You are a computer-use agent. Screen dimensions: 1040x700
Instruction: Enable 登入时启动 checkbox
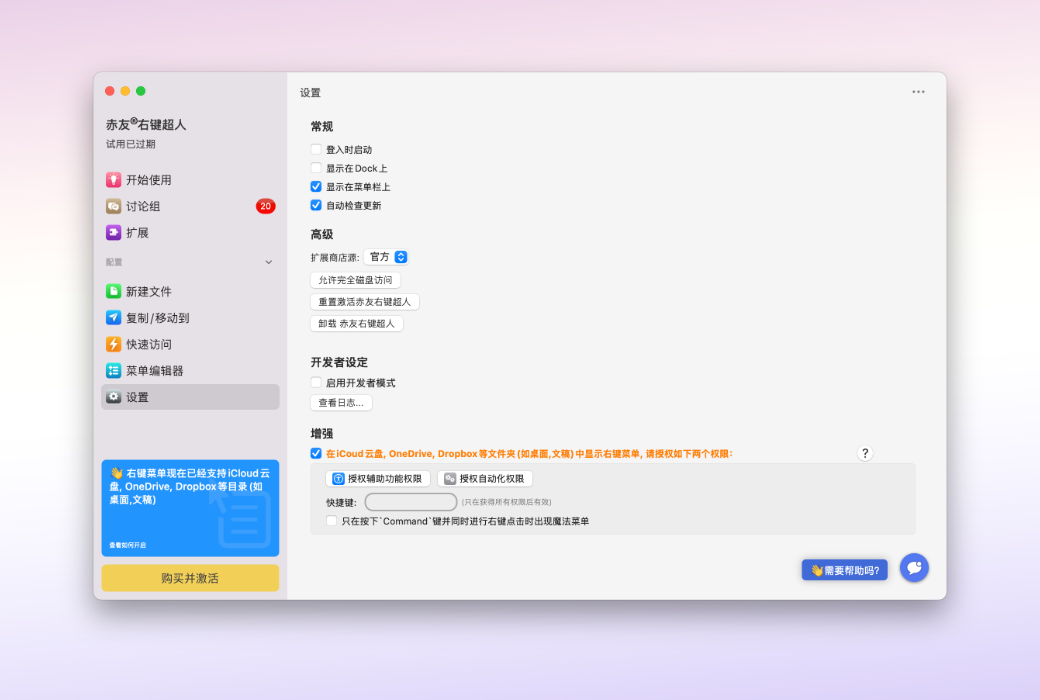coord(316,149)
